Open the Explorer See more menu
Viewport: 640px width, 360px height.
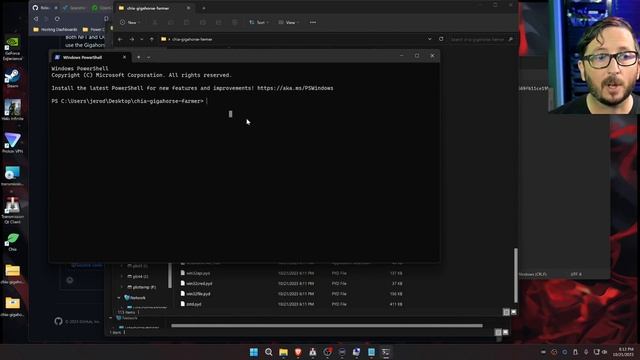coord(313,22)
